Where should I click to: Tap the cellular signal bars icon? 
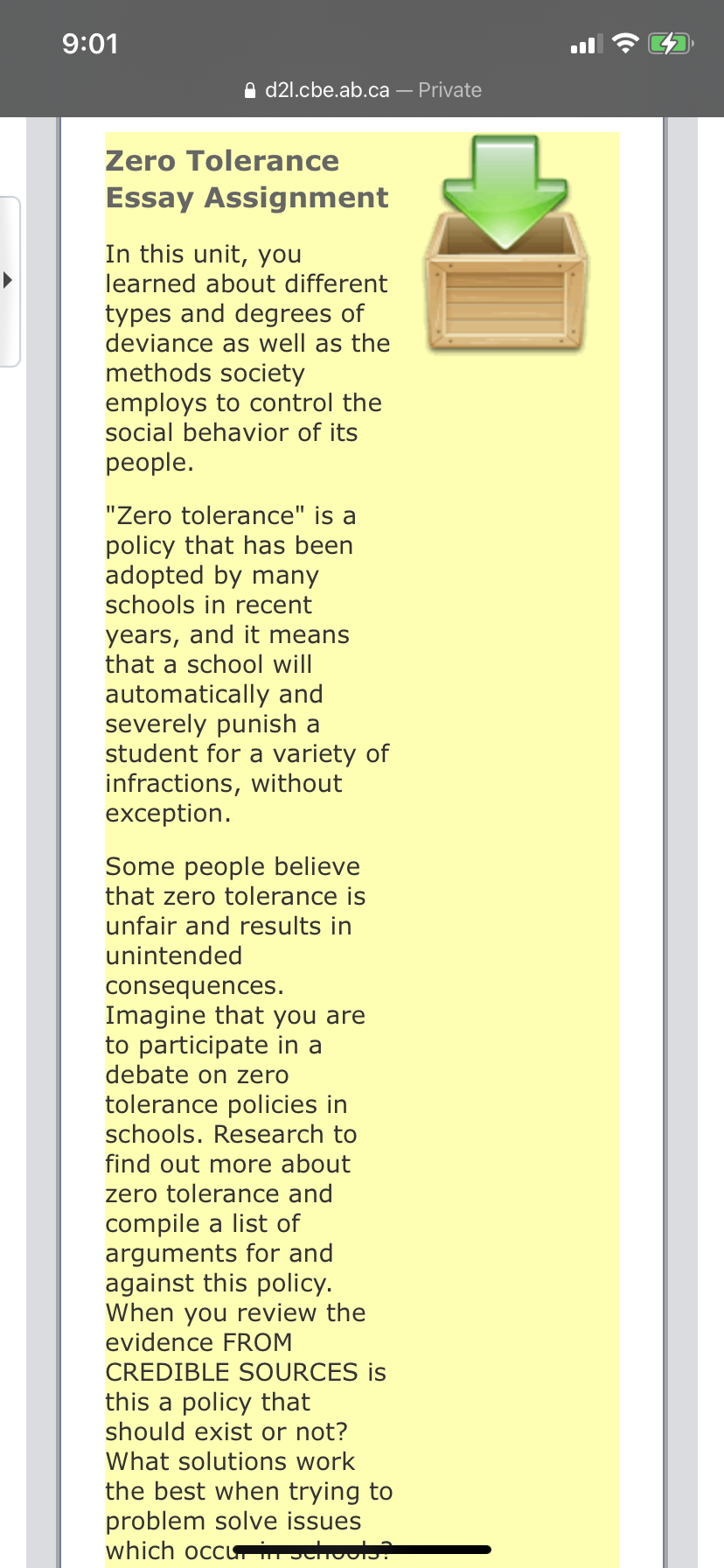point(587,45)
